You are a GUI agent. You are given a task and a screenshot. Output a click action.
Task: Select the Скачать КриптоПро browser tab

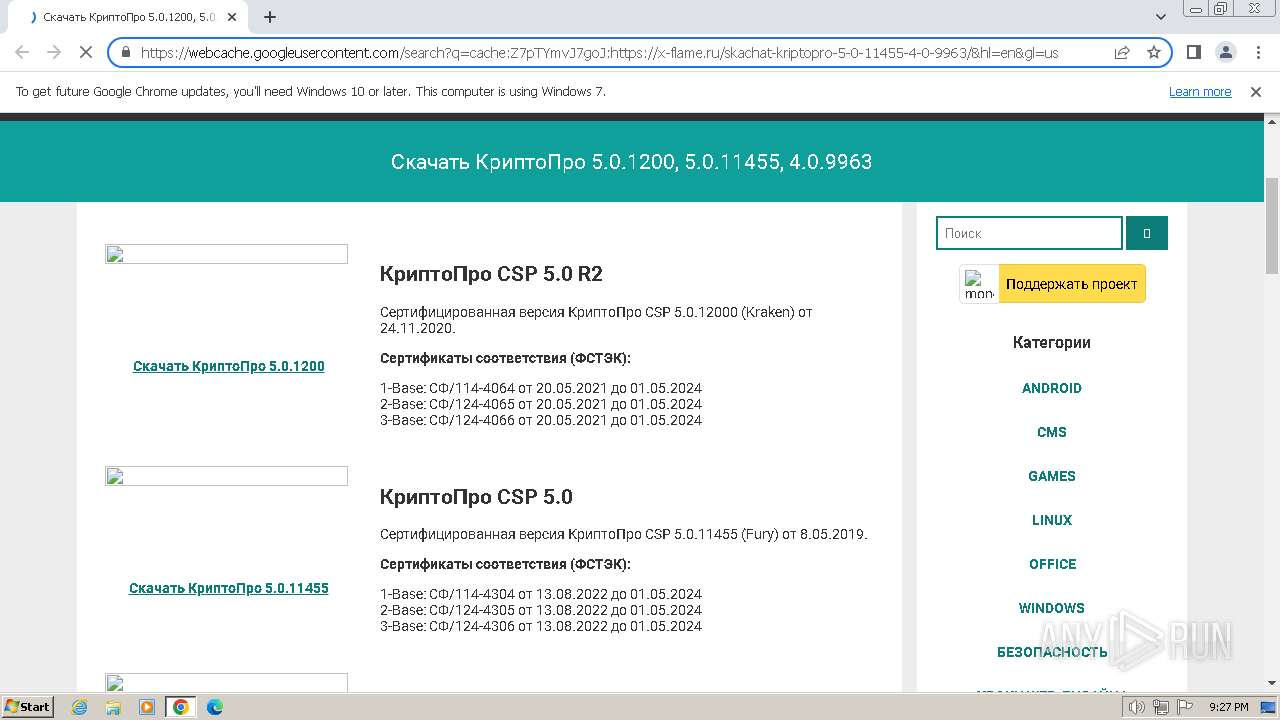point(130,17)
